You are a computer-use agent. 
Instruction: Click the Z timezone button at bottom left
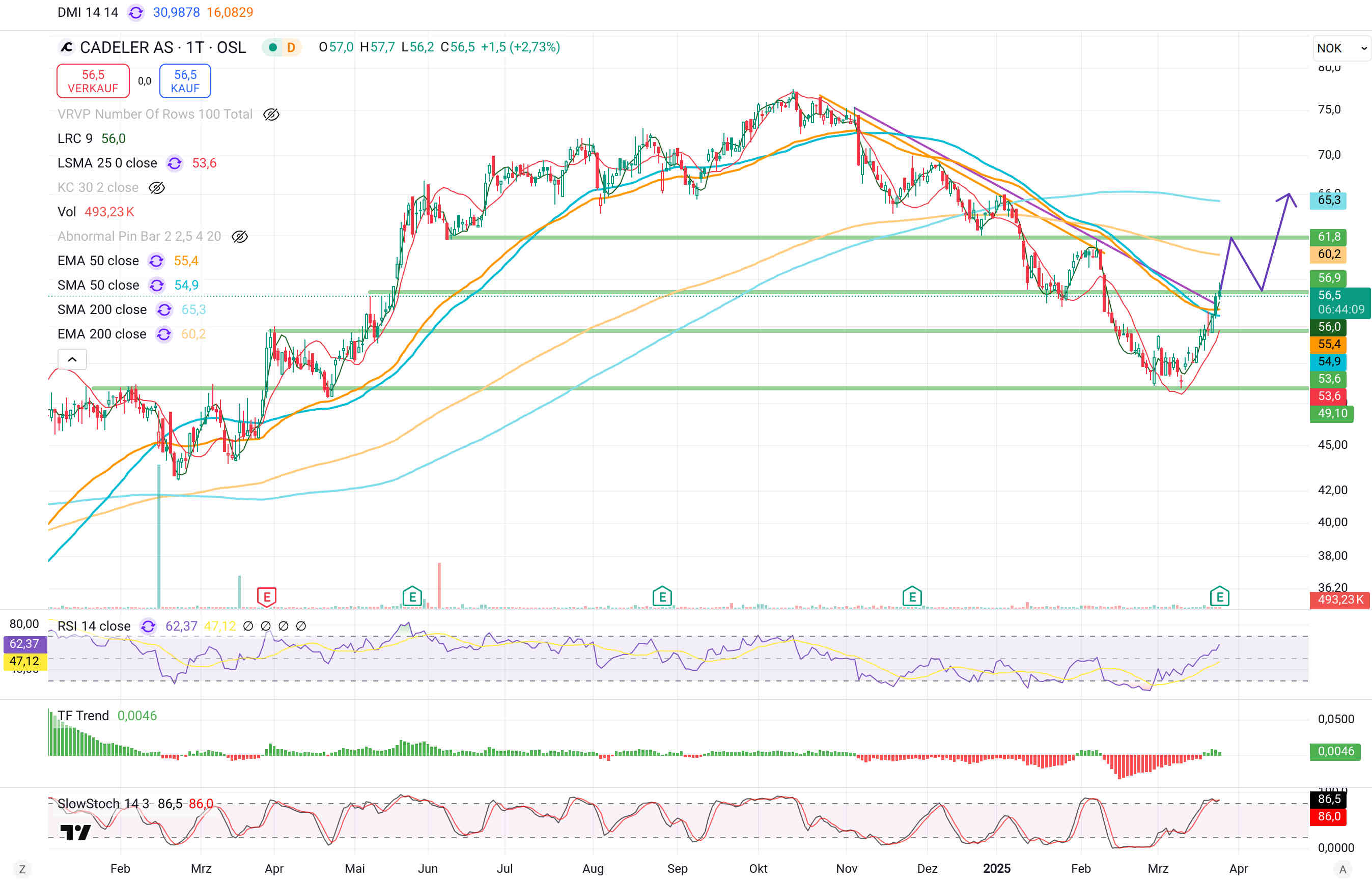(22, 869)
